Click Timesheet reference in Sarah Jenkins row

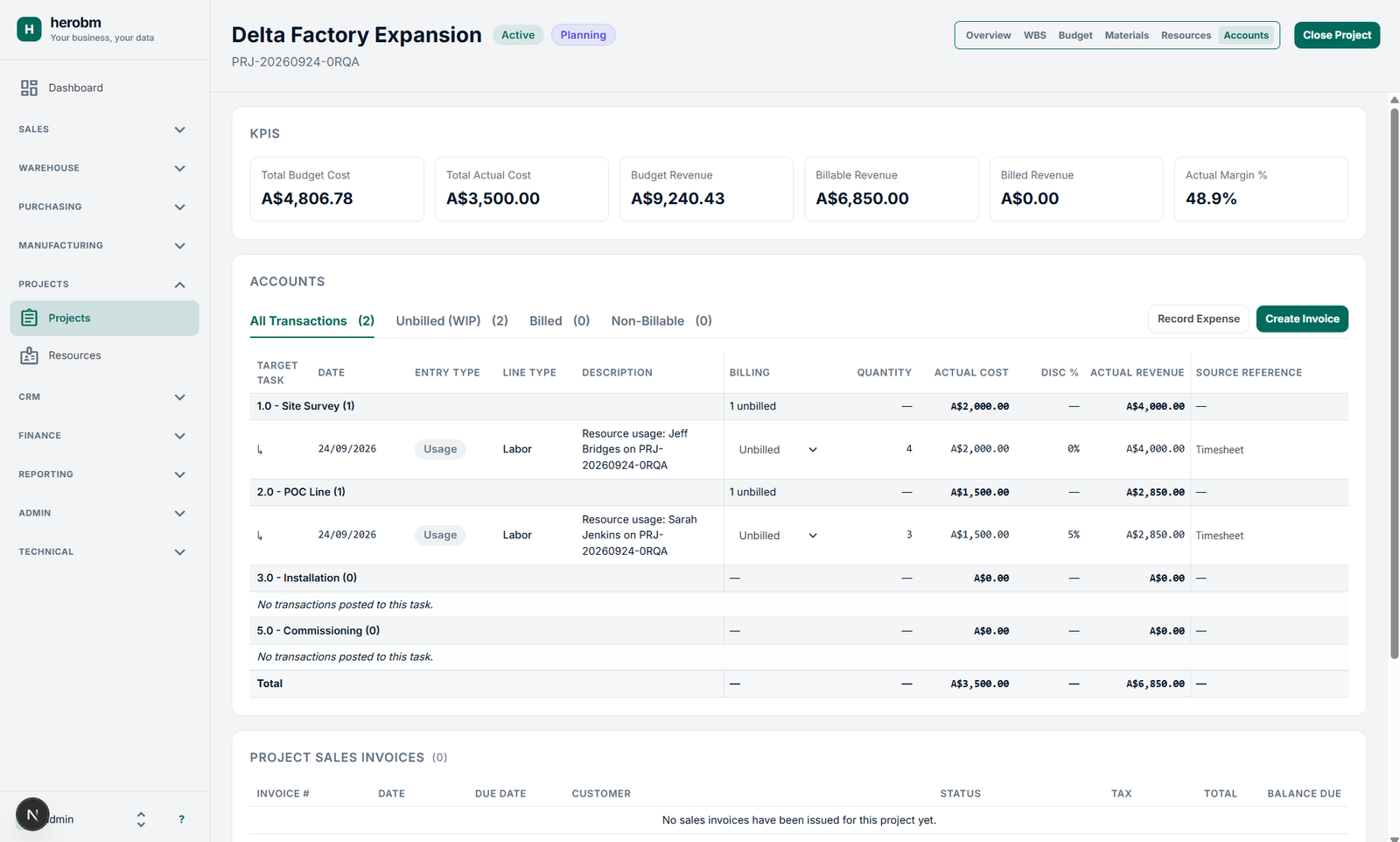[1220, 536]
